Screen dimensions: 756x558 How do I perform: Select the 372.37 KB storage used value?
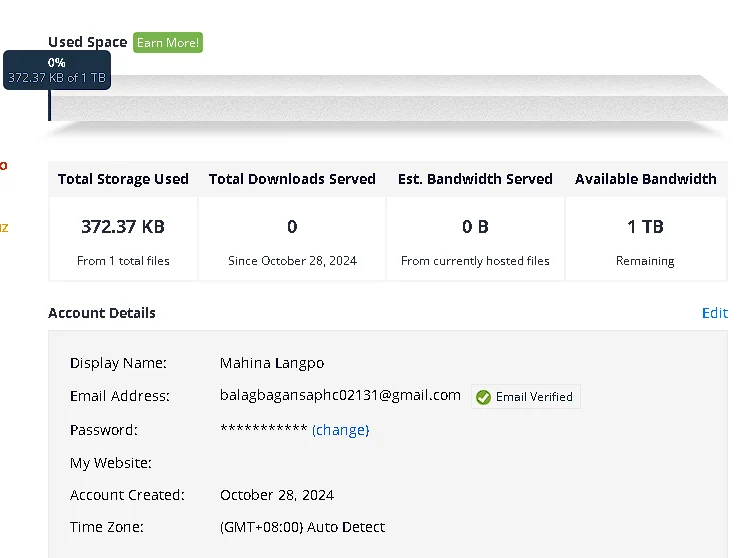point(123,227)
